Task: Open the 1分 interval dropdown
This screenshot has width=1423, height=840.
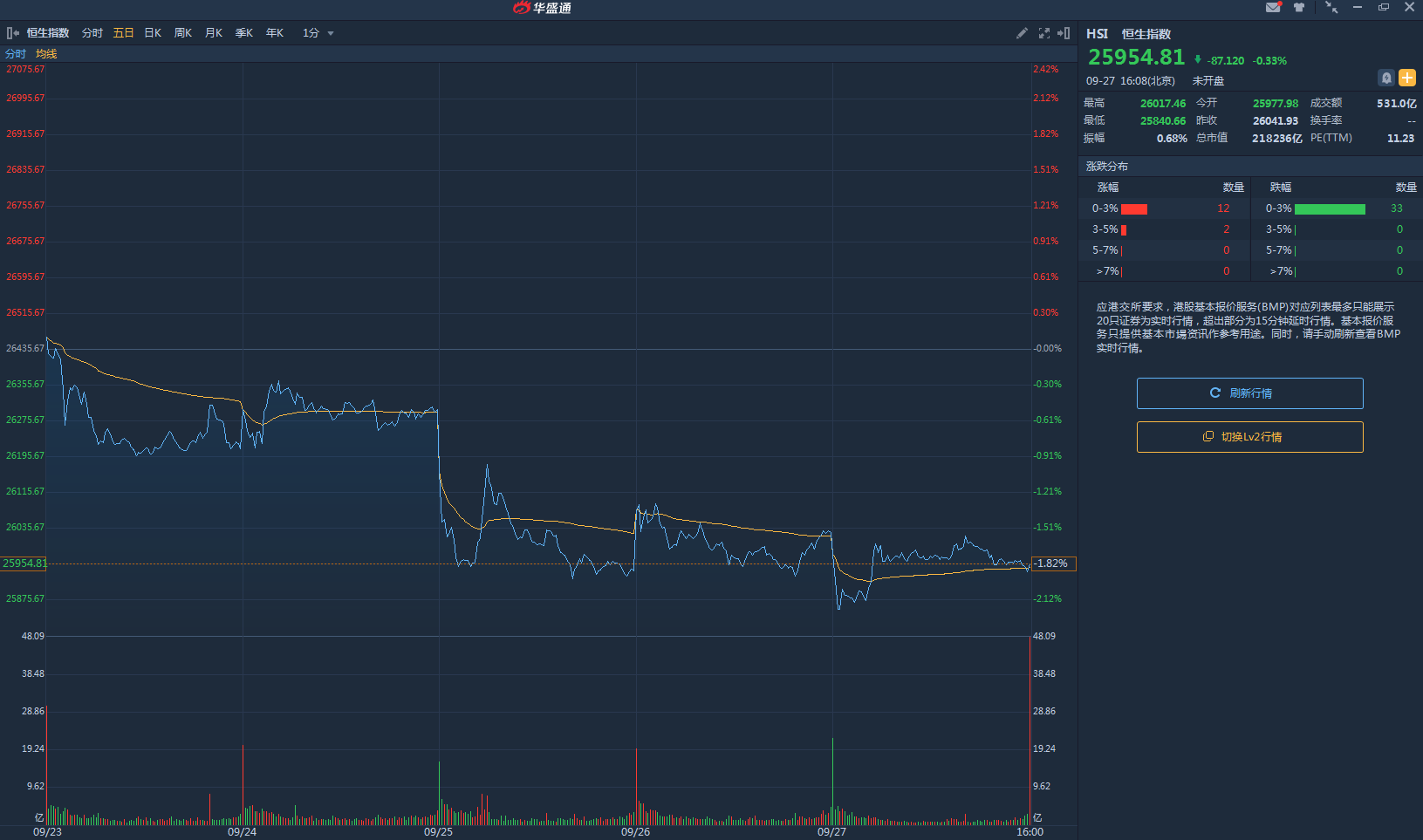Action: (x=318, y=33)
